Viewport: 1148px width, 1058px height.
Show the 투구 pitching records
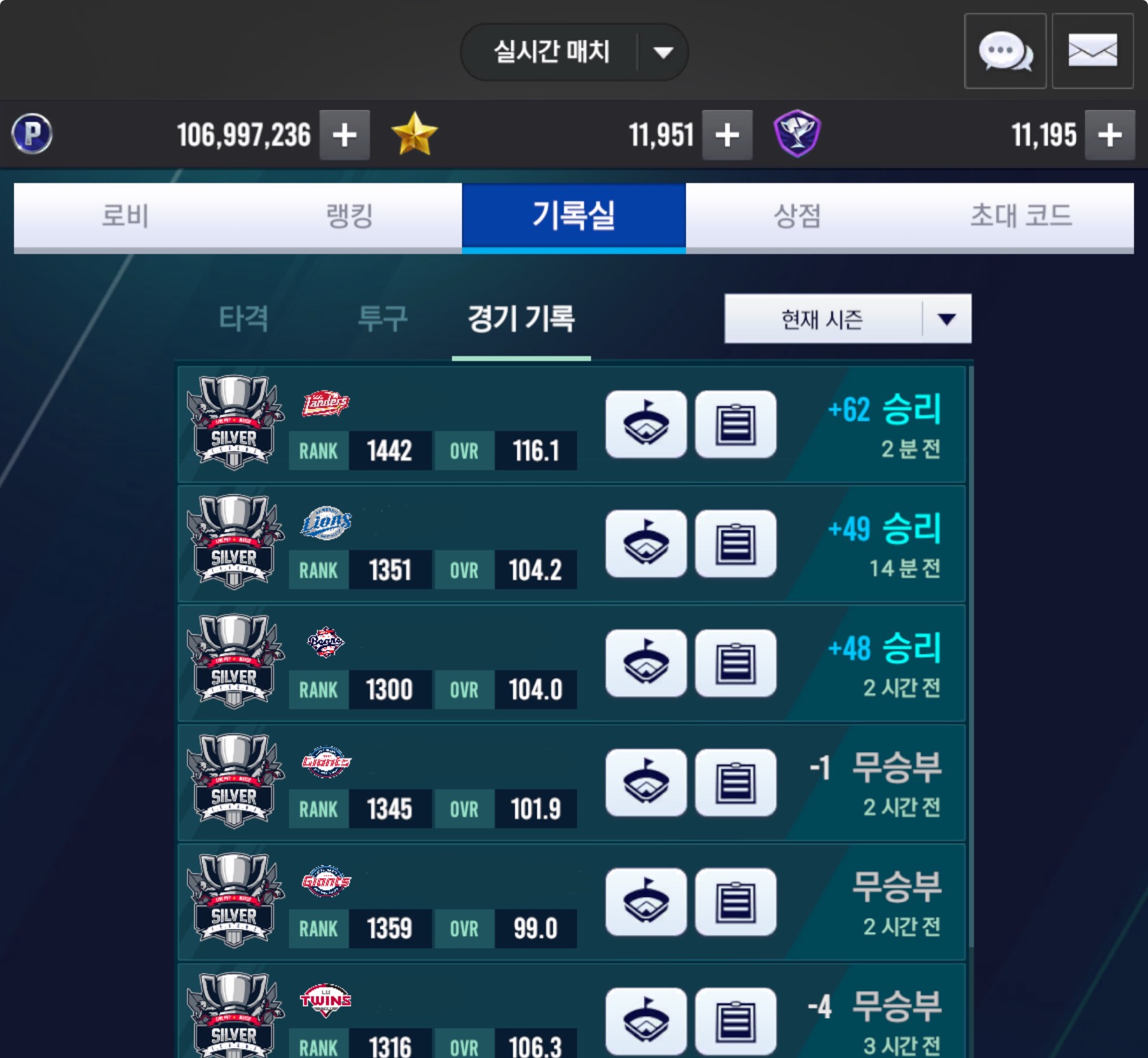(382, 319)
